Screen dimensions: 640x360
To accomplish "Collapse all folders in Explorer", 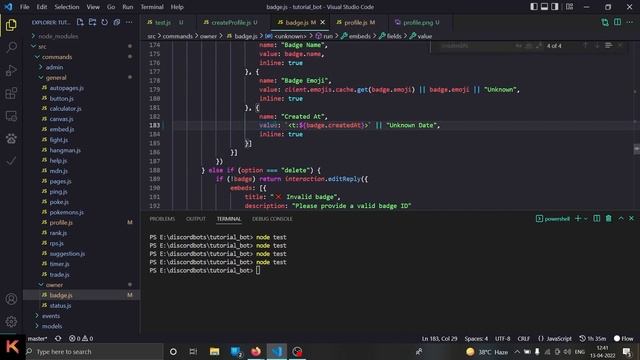I will (117, 22).
